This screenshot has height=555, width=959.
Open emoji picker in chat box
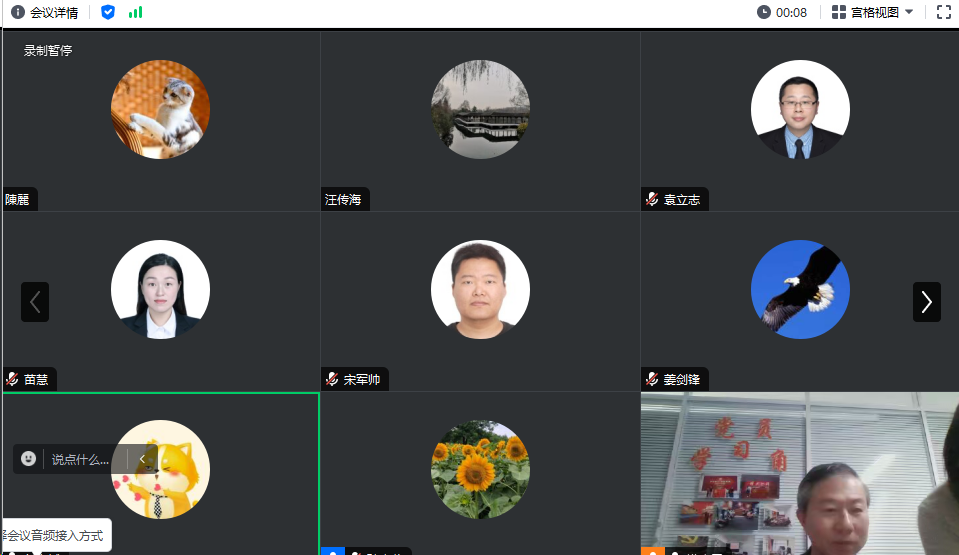(28, 459)
